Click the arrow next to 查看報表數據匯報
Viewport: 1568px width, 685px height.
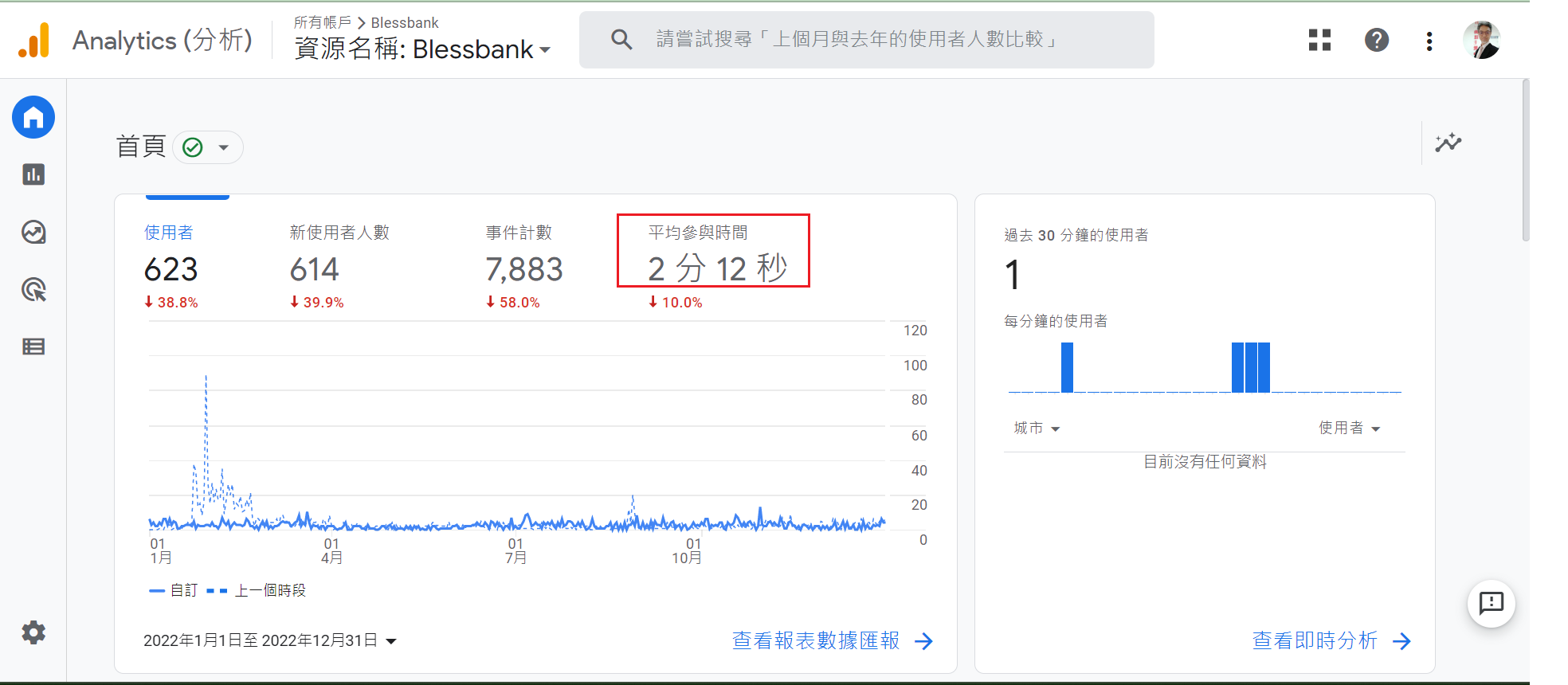click(x=923, y=641)
